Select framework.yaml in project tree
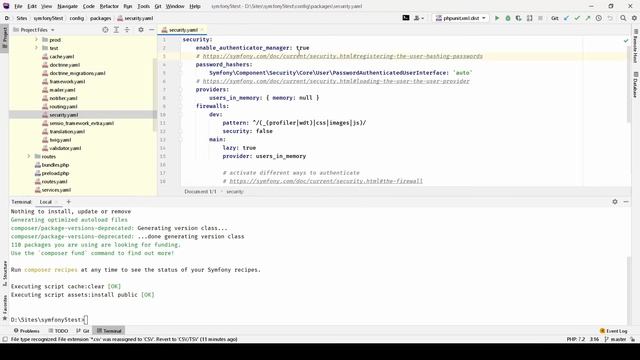 (x=67, y=82)
